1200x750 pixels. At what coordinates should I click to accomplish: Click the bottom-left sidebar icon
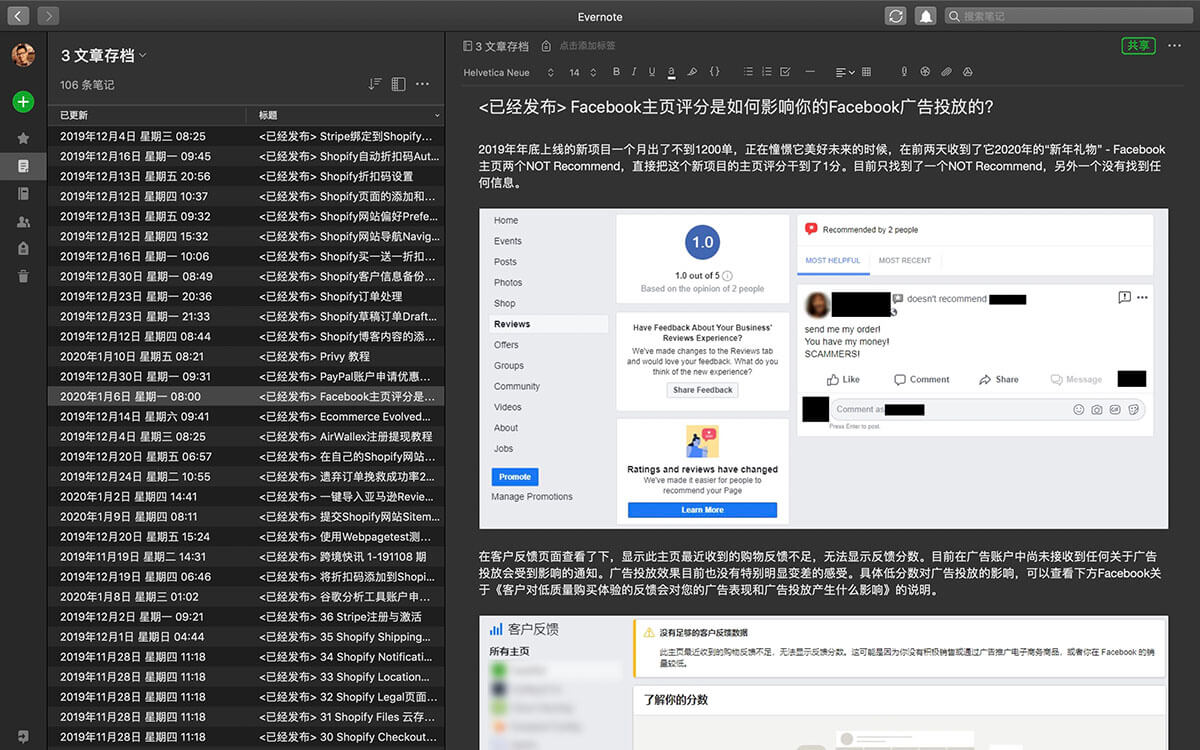[23, 736]
